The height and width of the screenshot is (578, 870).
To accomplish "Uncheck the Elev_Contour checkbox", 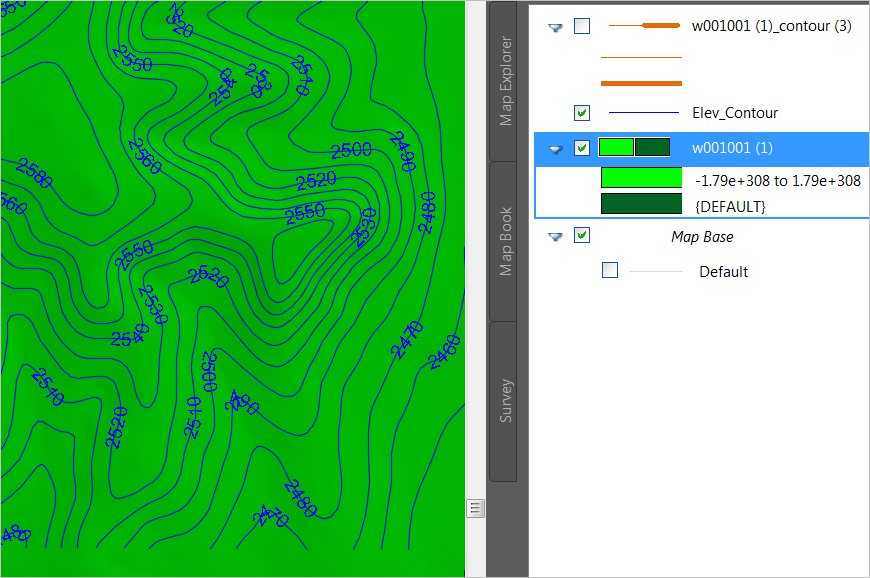I will pyautogui.click(x=582, y=112).
